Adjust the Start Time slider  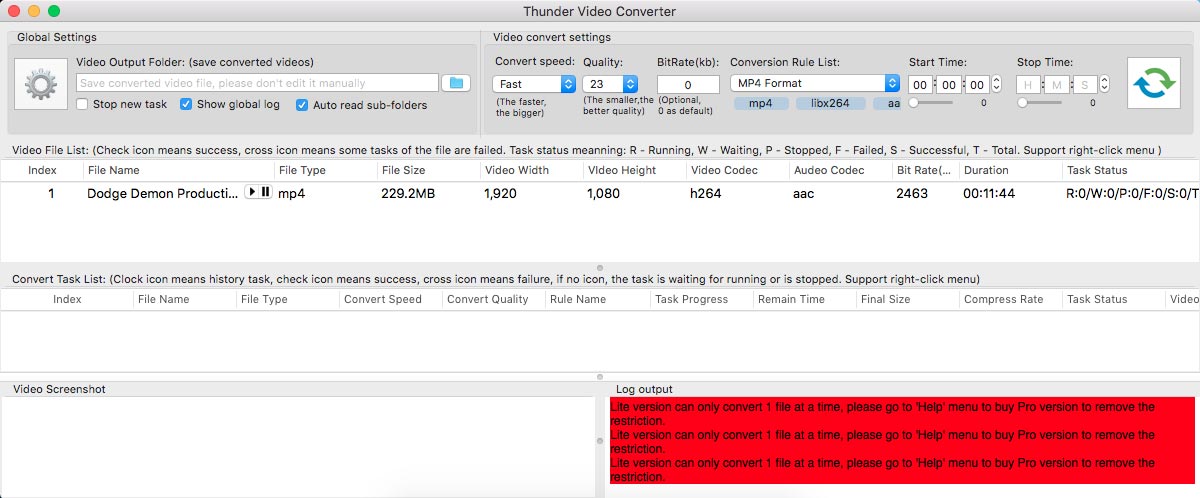click(x=914, y=102)
